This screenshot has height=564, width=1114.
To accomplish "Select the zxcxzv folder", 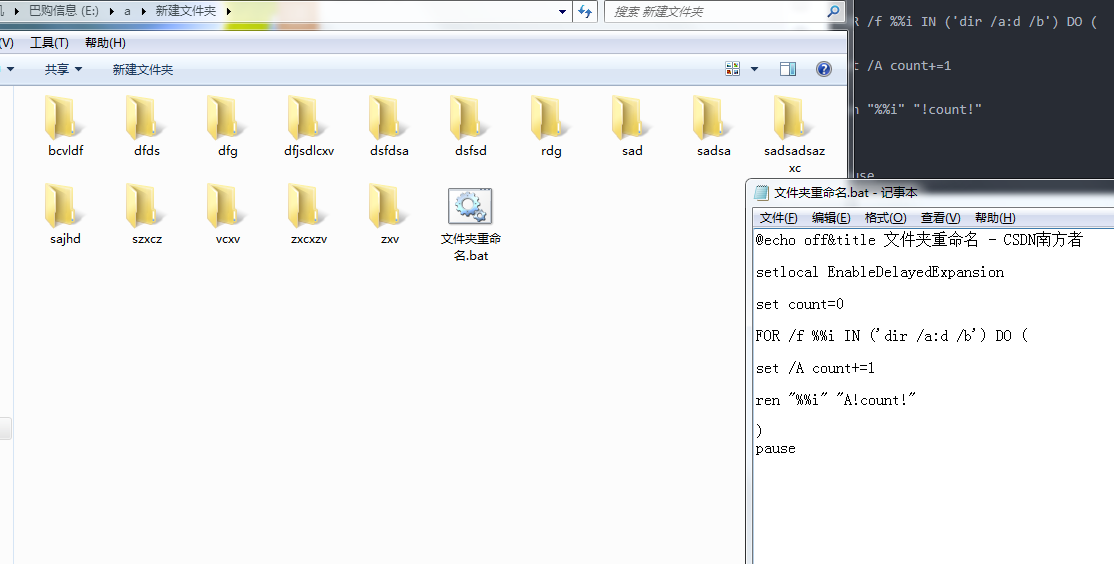I will tap(308, 206).
